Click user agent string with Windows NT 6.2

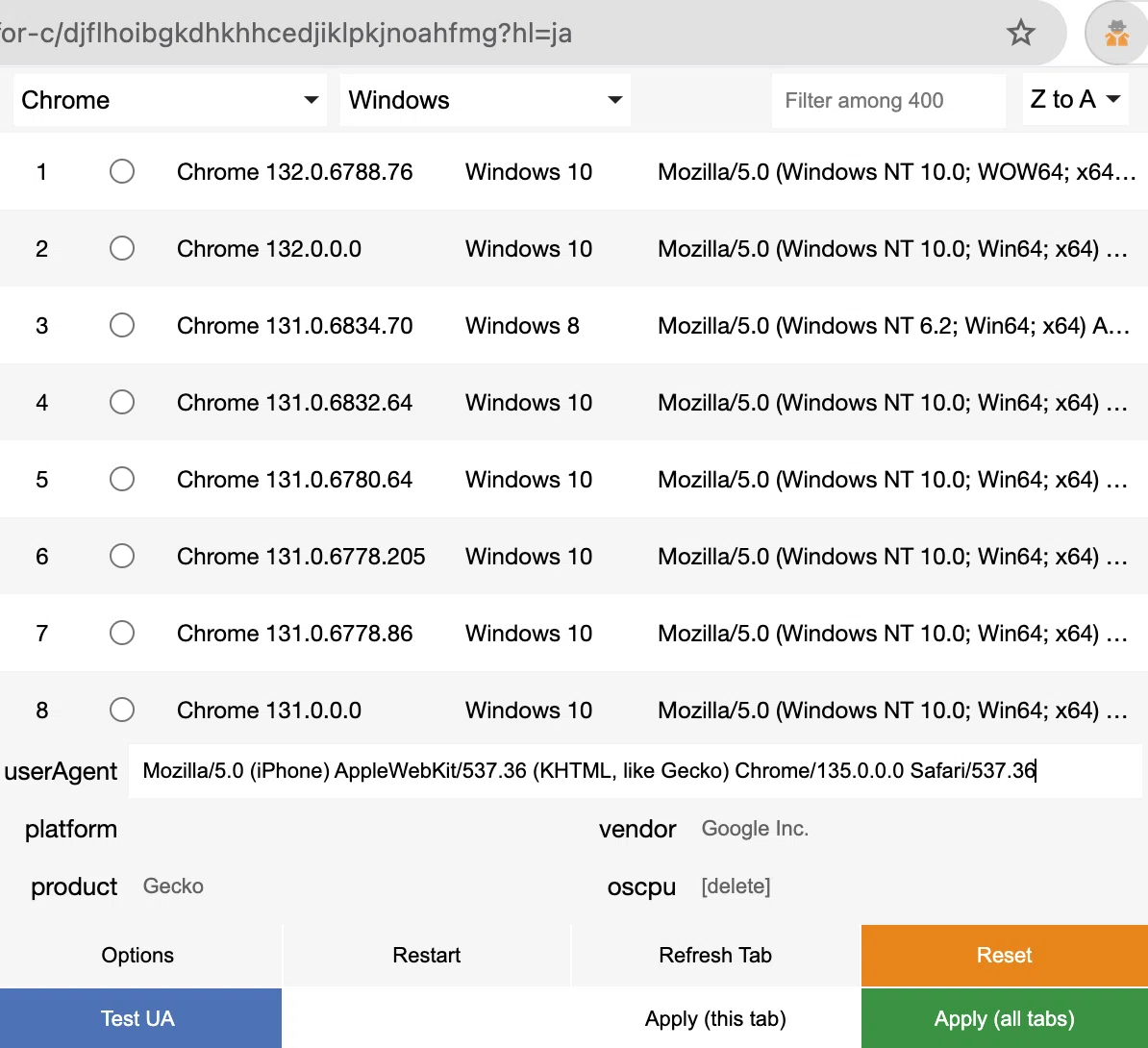coord(894,325)
